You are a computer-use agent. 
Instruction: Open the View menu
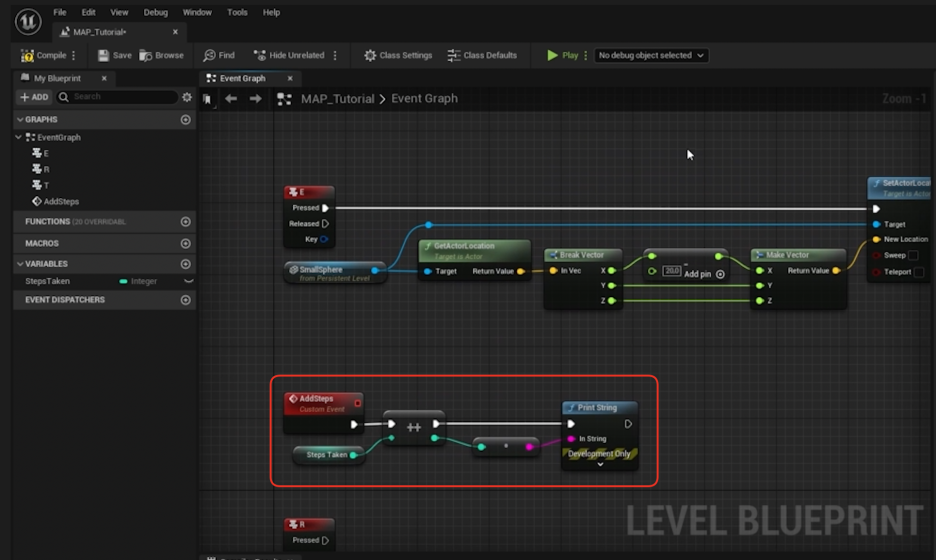(x=119, y=12)
